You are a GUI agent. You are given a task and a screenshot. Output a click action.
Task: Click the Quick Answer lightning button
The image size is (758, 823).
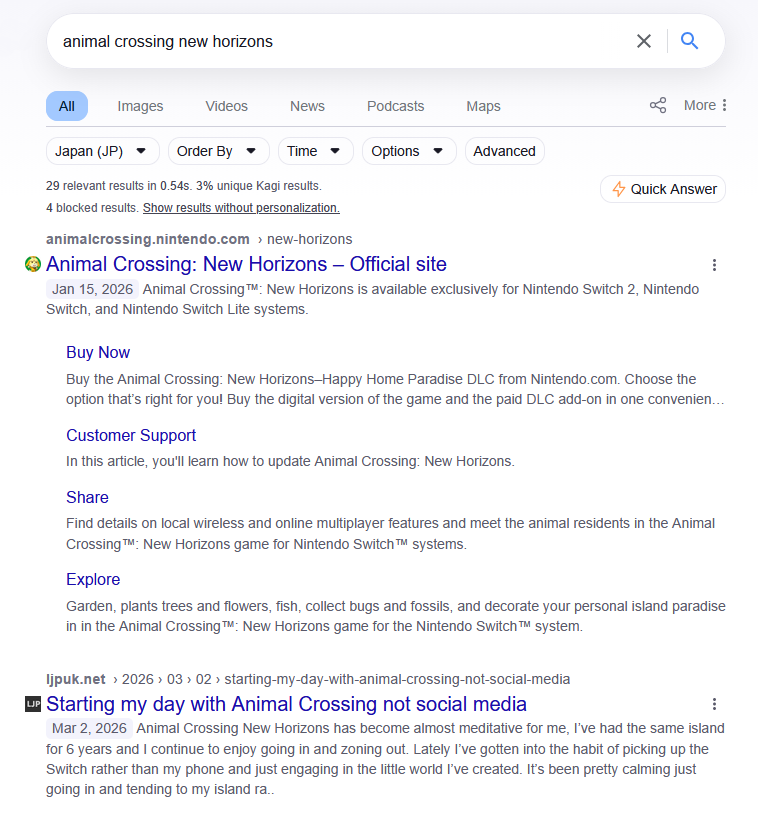663,189
